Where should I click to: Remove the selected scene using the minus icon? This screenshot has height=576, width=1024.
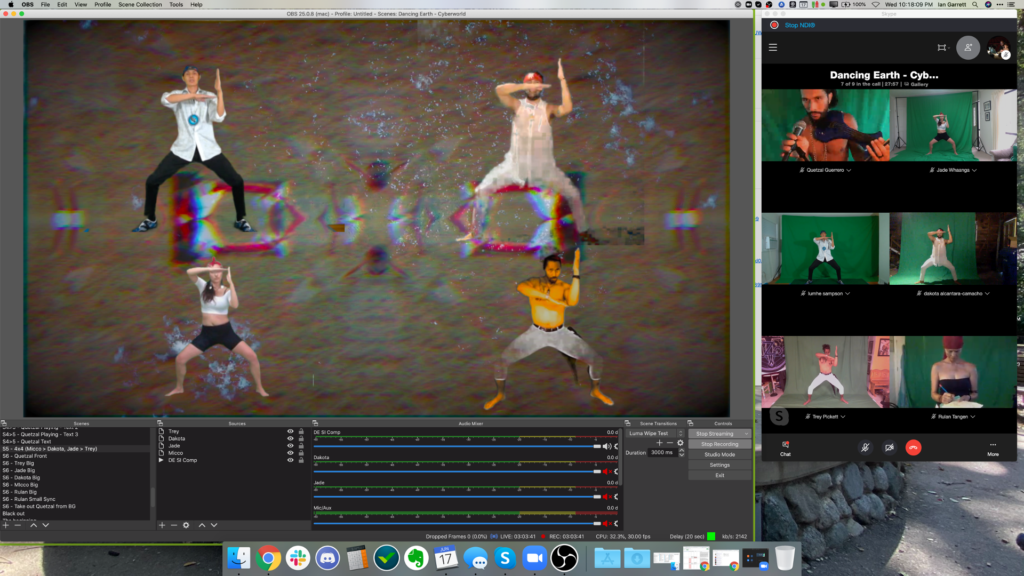[18, 524]
